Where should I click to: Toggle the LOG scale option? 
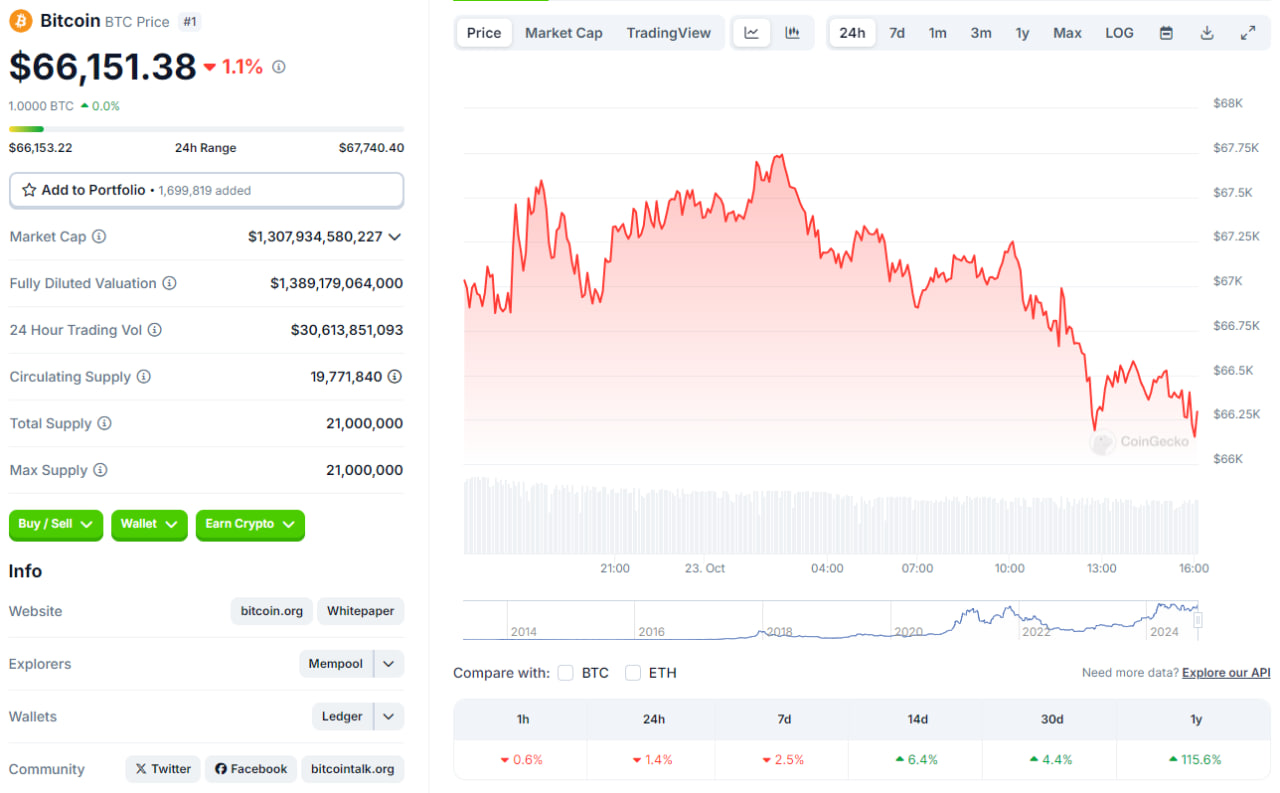(x=1119, y=33)
